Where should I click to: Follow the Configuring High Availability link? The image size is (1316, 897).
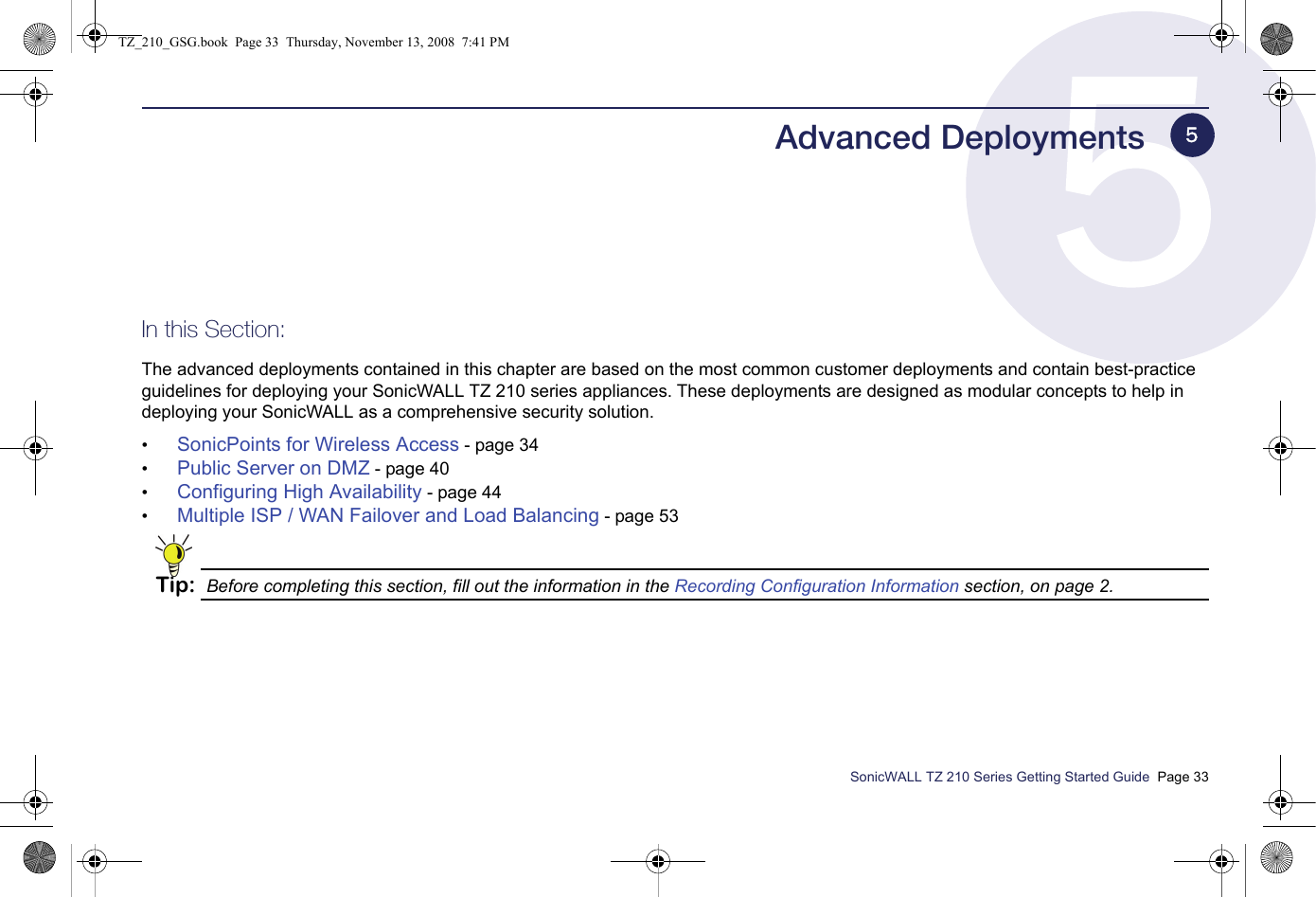click(x=299, y=492)
